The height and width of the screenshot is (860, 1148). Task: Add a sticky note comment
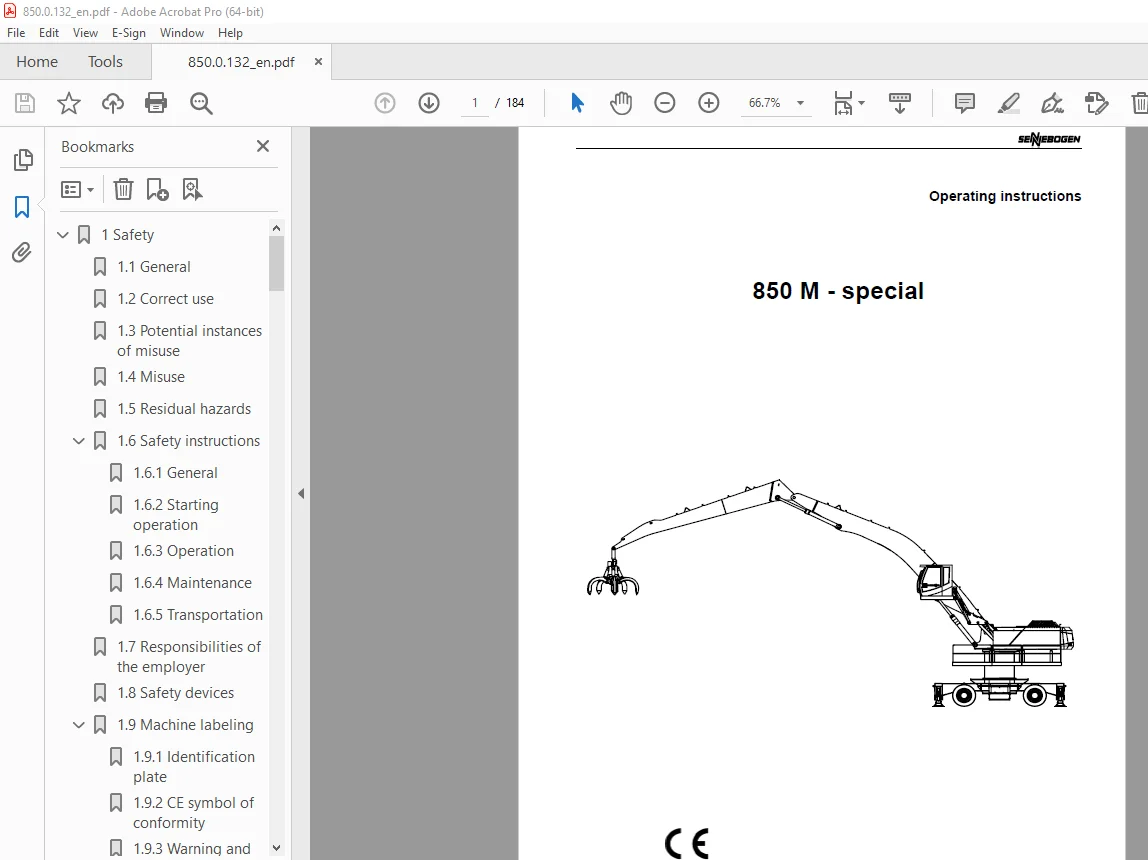pyautogui.click(x=965, y=103)
